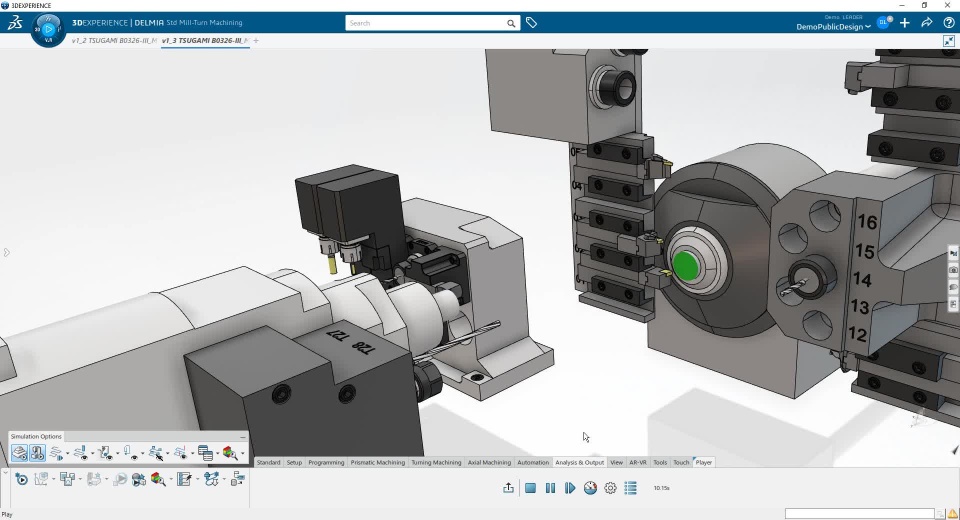Switch to the Automation tab
960x520 pixels.
(x=533, y=462)
